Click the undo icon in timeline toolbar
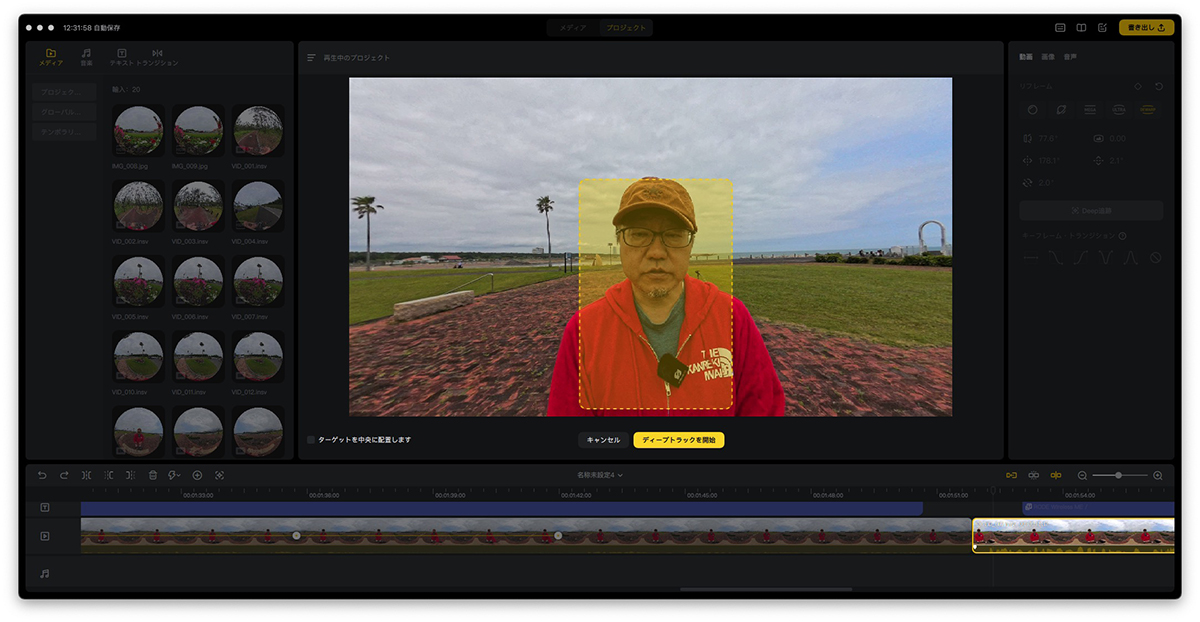 coord(42,475)
